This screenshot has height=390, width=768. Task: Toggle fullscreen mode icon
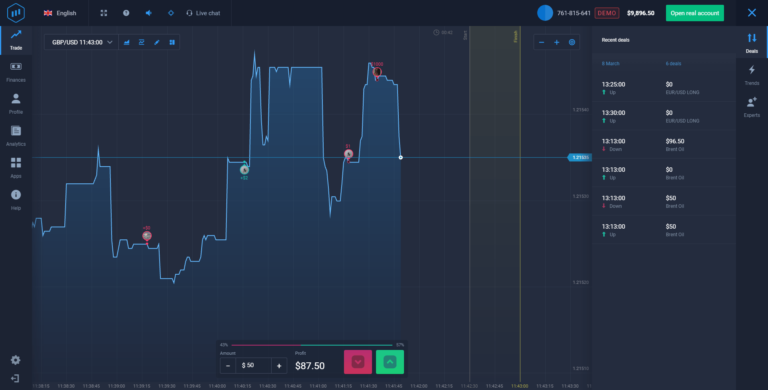tap(103, 13)
